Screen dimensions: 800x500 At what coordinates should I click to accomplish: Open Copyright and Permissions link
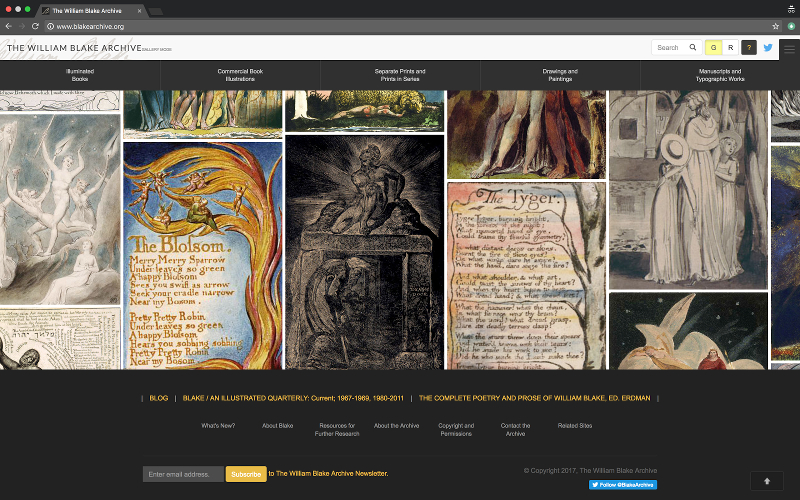click(456, 430)
